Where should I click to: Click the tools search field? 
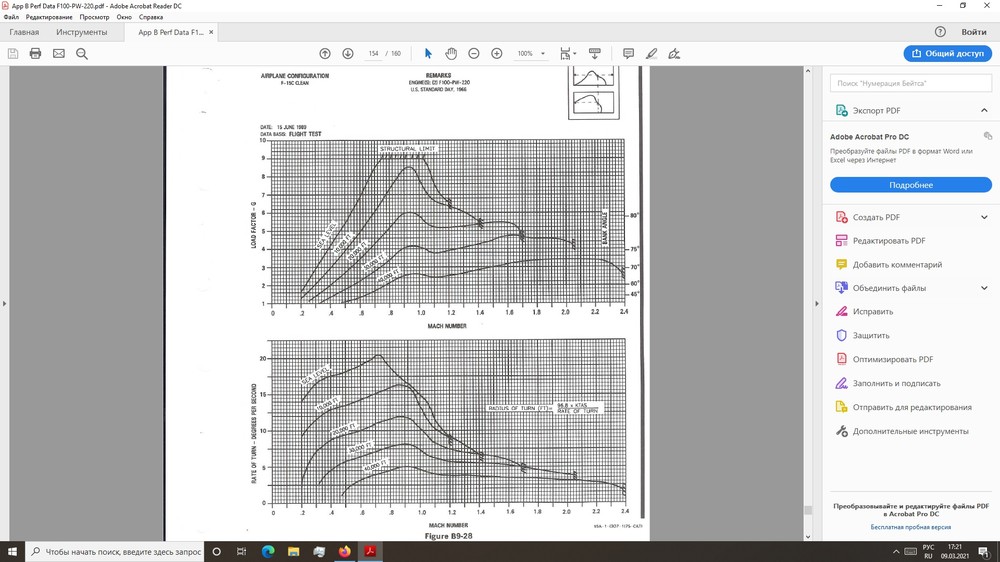(x=911, y=83)
